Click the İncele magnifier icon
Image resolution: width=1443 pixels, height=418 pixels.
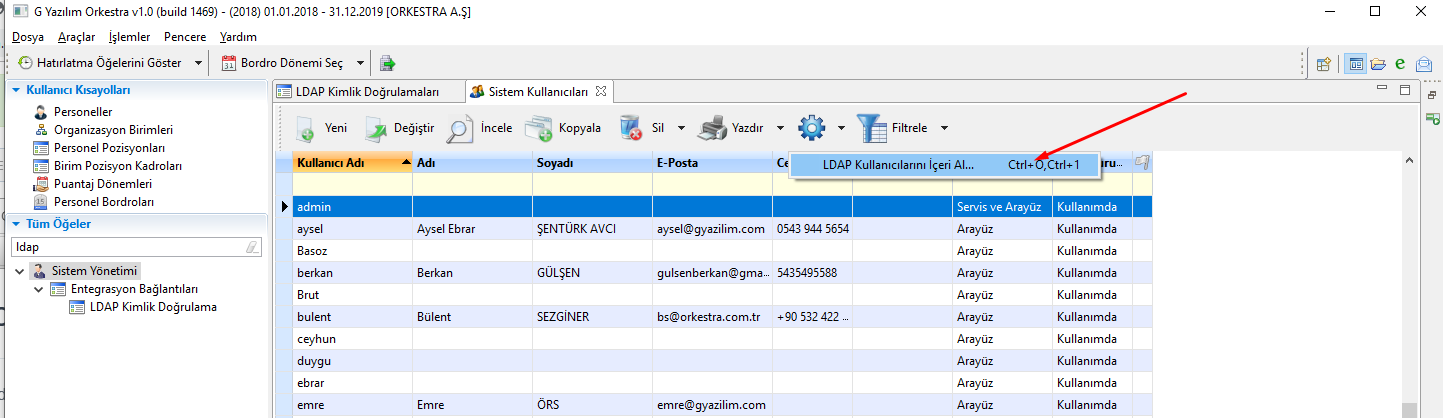460,128
